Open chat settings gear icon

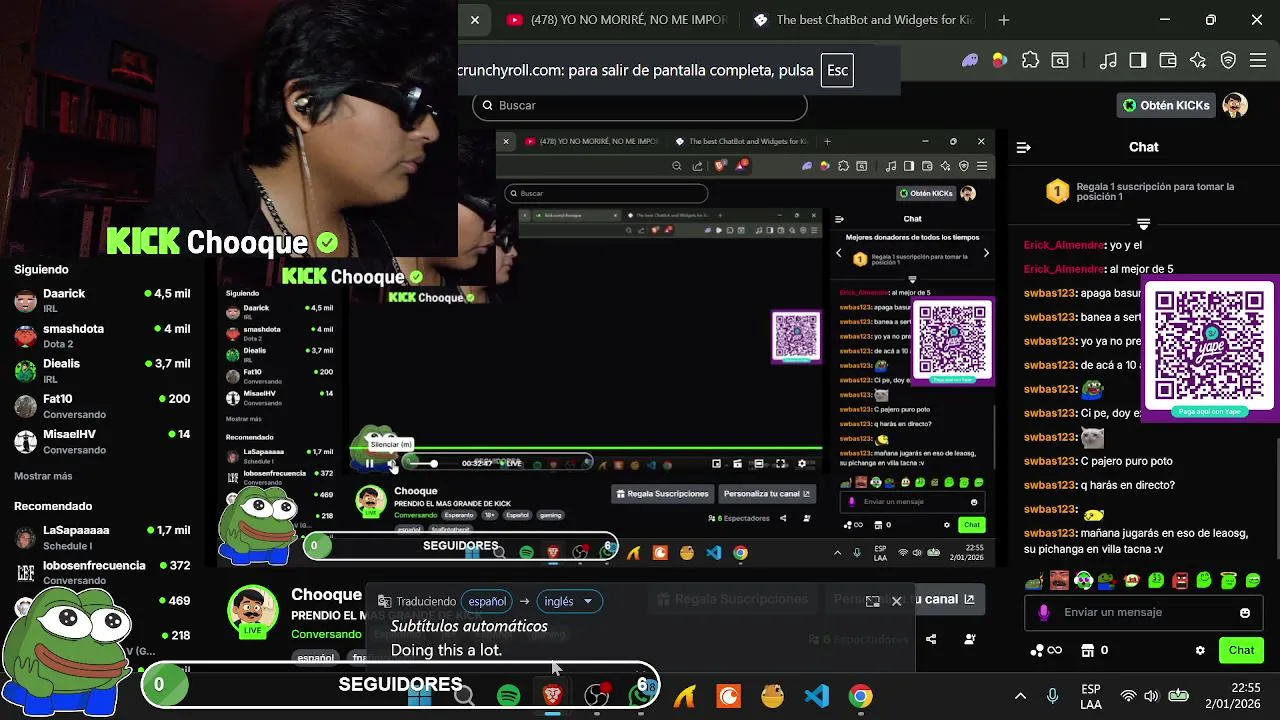(x=1200, y=650)
